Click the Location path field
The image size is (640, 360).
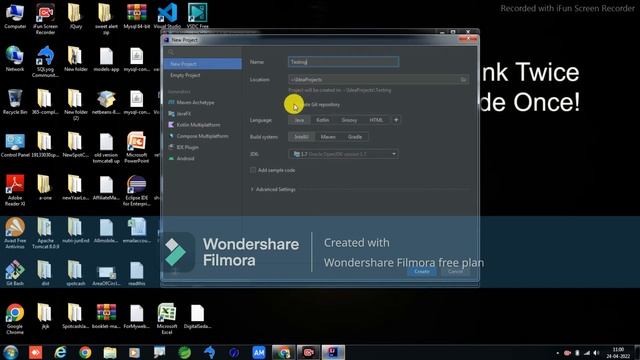378,80
